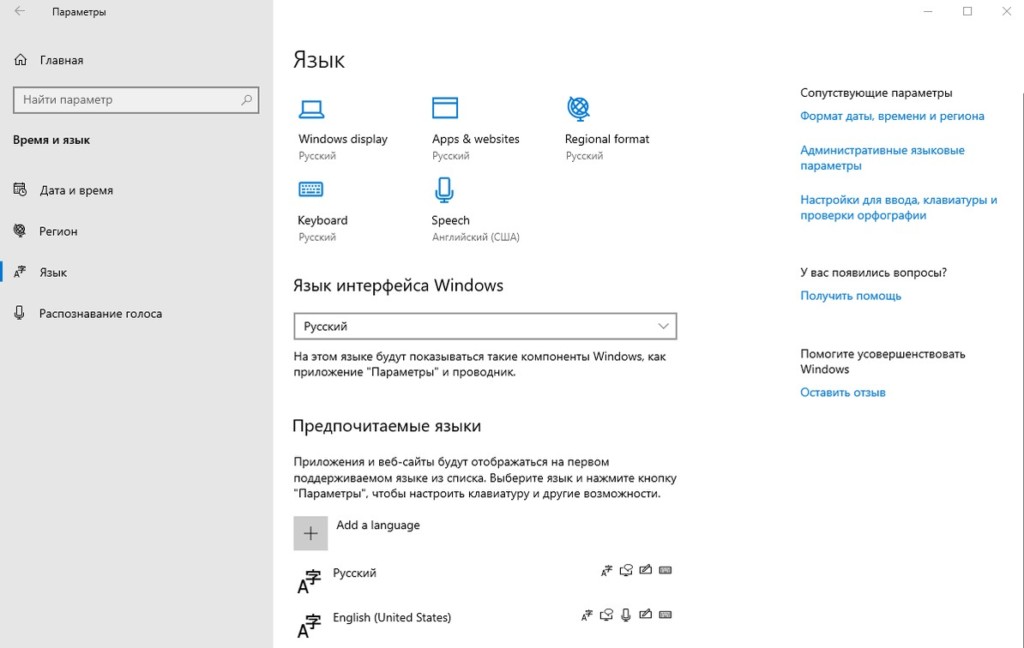Click the chevron of the Русский combo box
1024x648 pixels.
click(663, 326)
